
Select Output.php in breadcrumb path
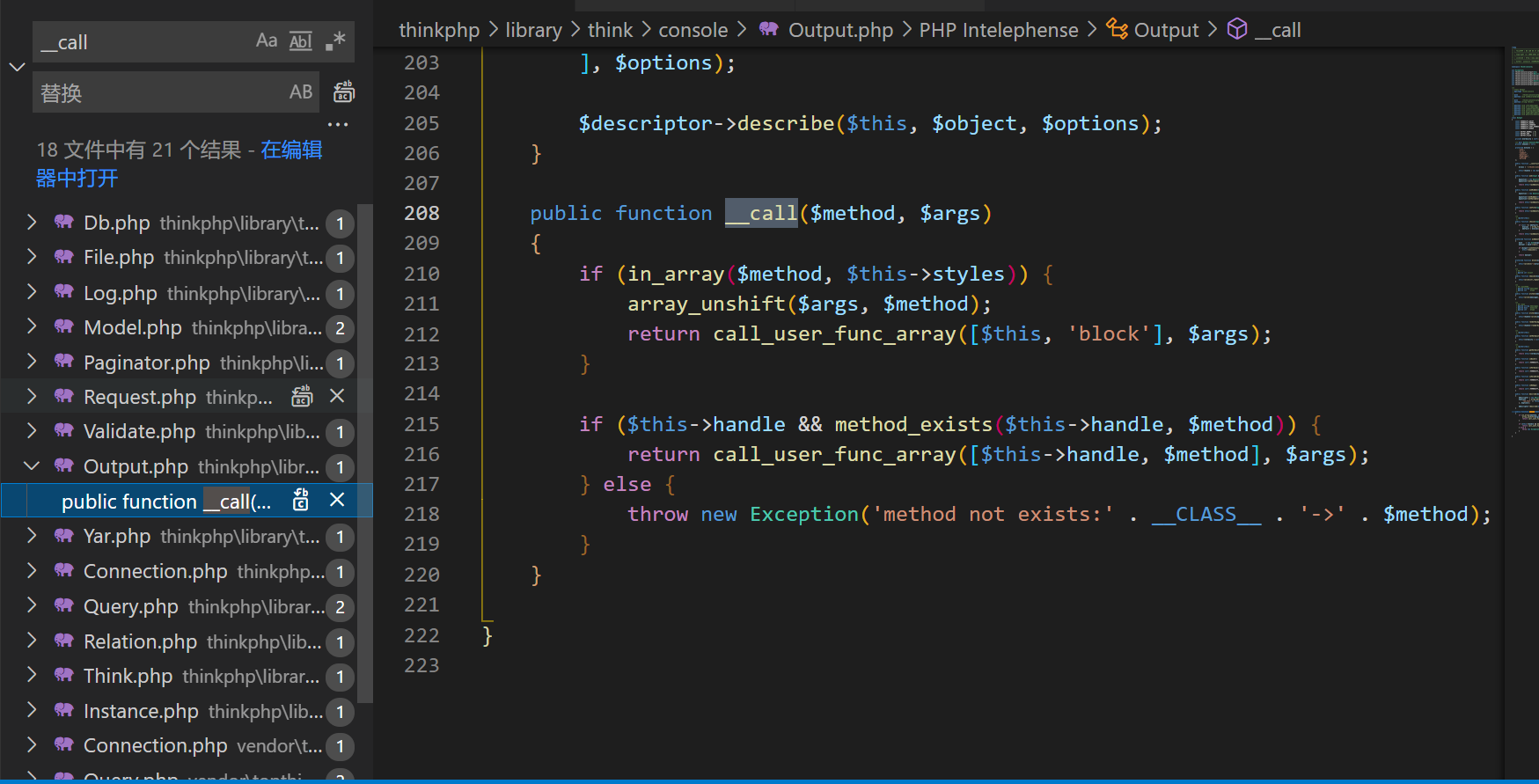[x=839, y=30]
